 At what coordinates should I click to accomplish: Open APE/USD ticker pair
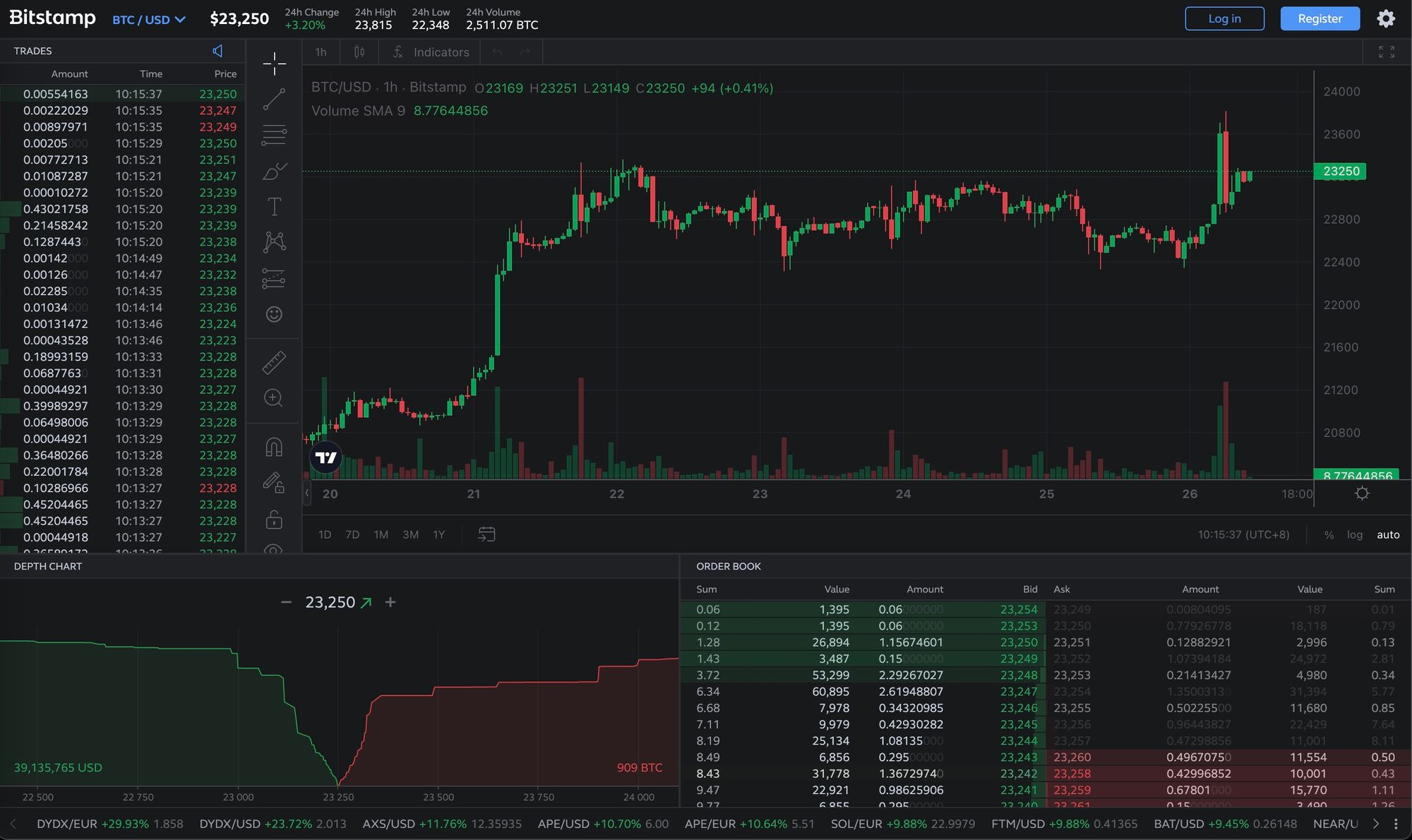pyautogui.click(x=603, y=824)
